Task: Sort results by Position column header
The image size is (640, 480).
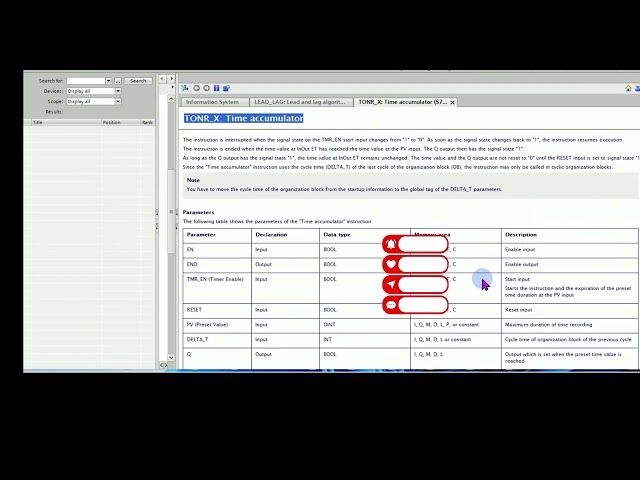Action: tap(120, 122)
